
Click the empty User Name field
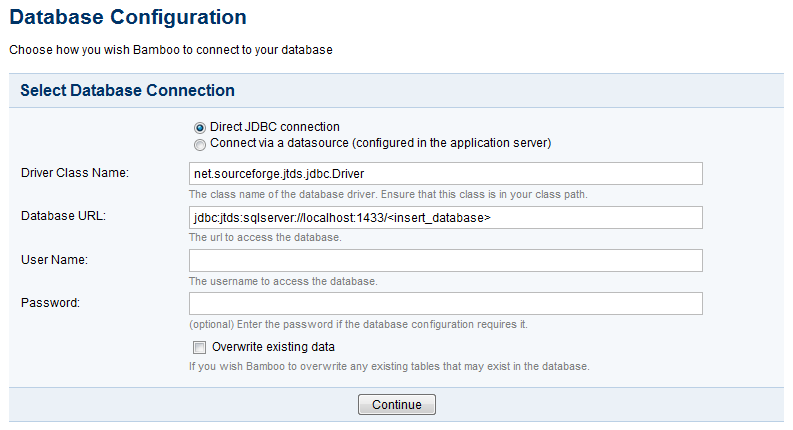446,261
